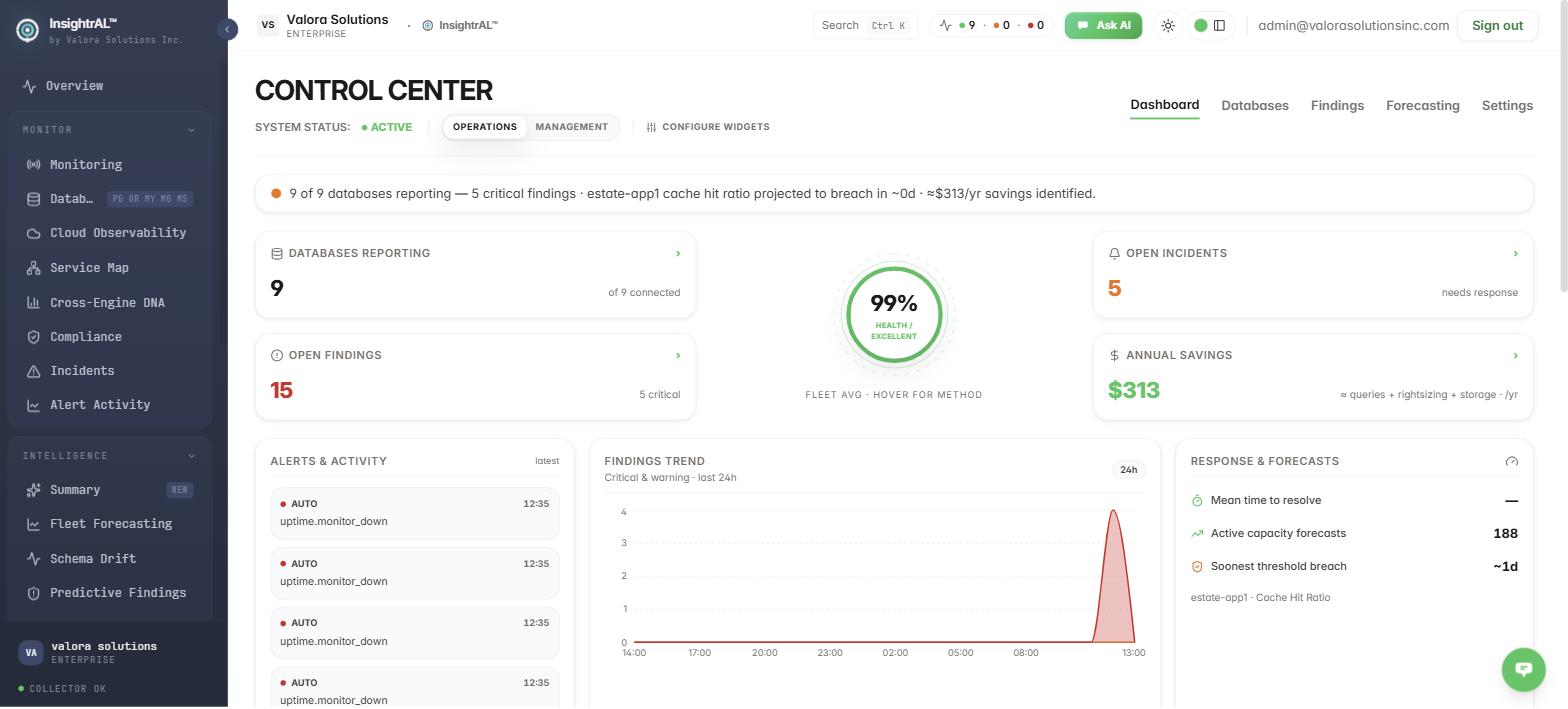The width and height of the screenshot is (1568, 709).
Task: Open the Forecasting tab
Action: point(1422,106)
